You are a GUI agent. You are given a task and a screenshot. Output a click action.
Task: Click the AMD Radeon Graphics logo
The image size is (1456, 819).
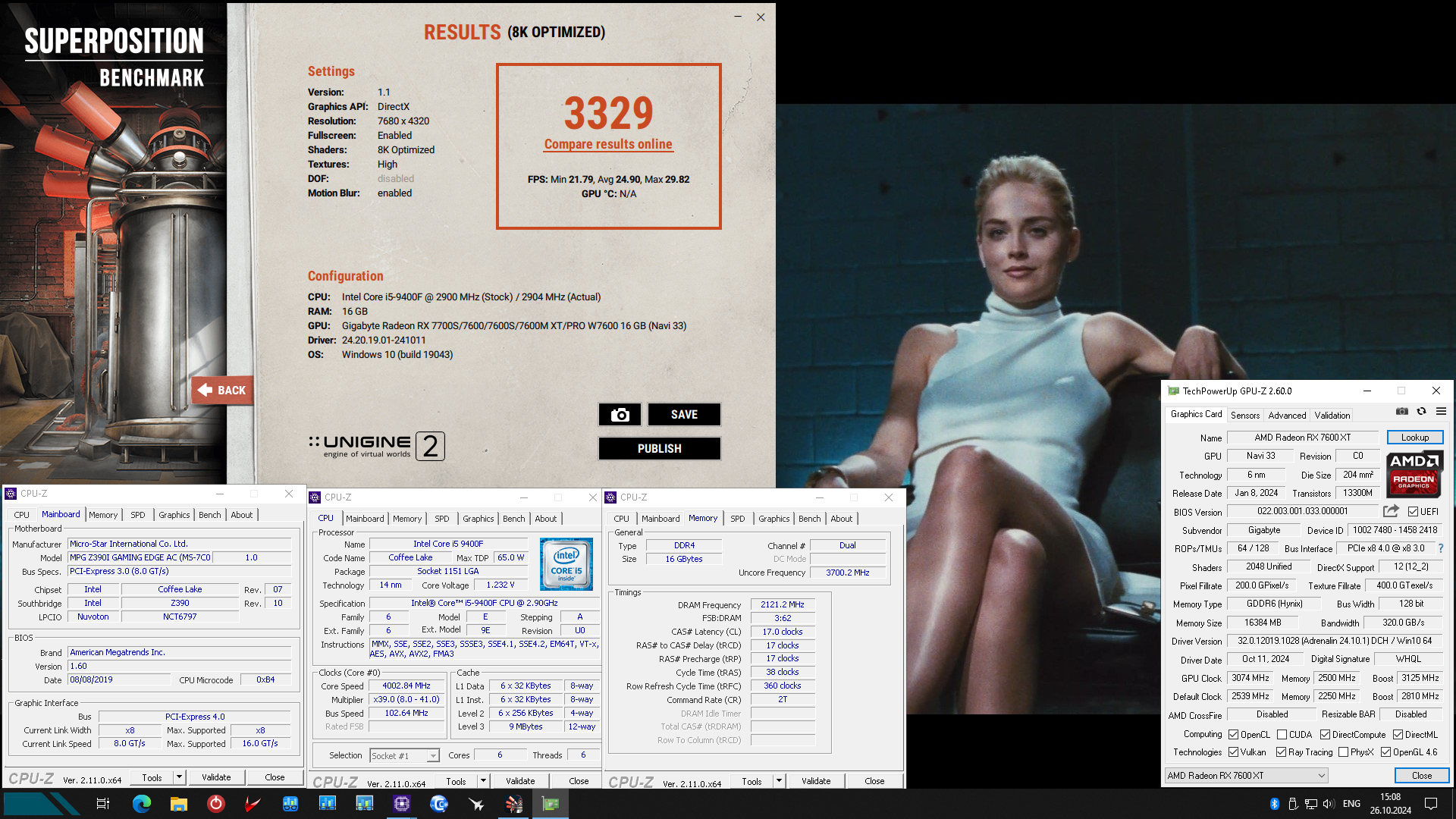1414,474
